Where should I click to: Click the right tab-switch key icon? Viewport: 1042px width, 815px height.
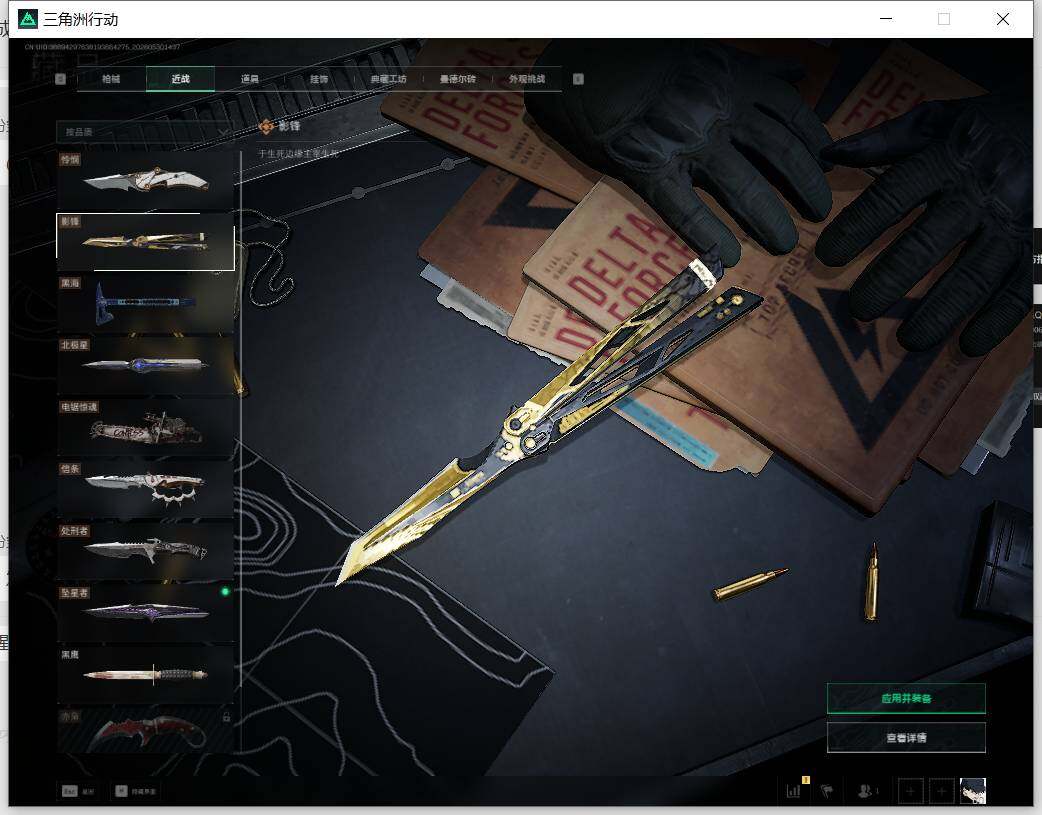tap(578, 79)
